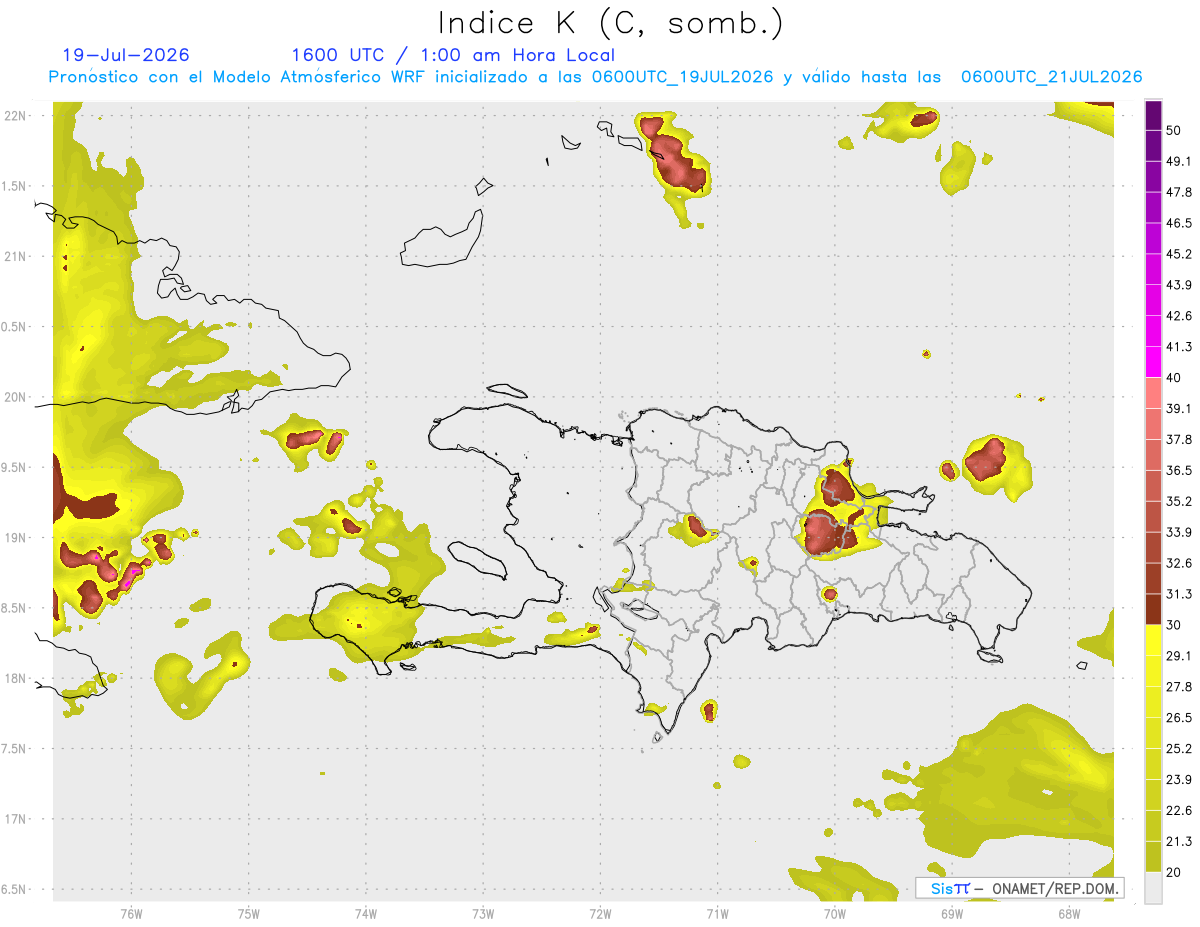Click the "17N" latitude label

pos(16,819)
